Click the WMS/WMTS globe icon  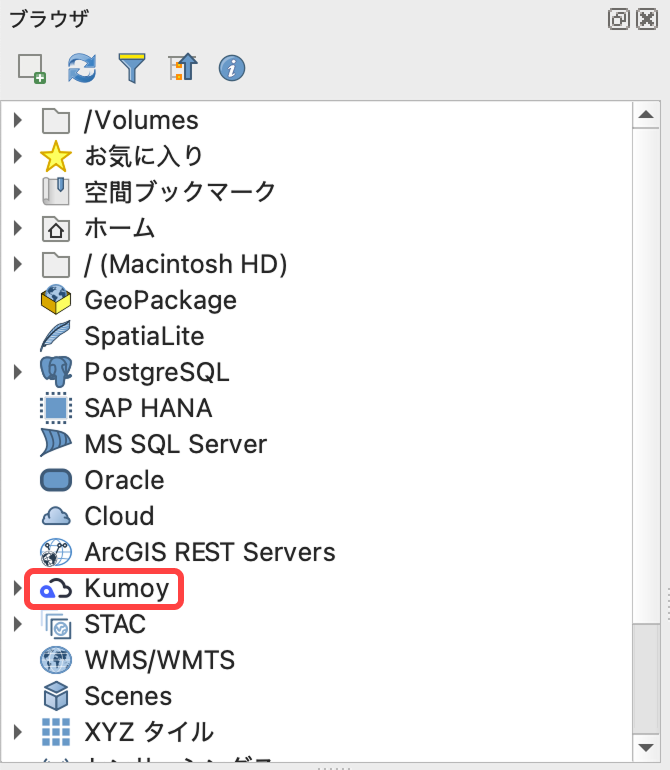click(56, 660)
